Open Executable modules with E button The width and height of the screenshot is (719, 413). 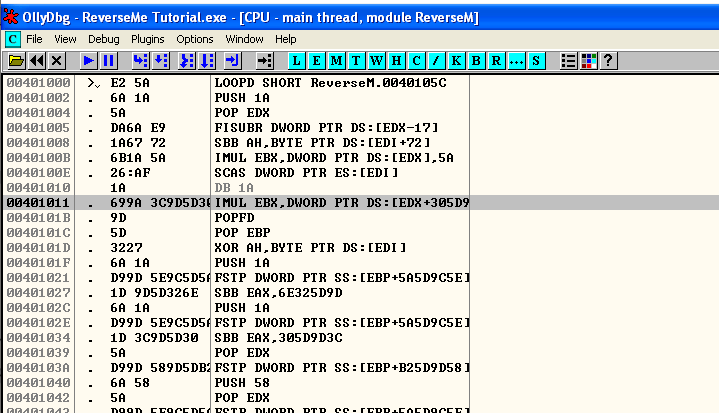316,61
